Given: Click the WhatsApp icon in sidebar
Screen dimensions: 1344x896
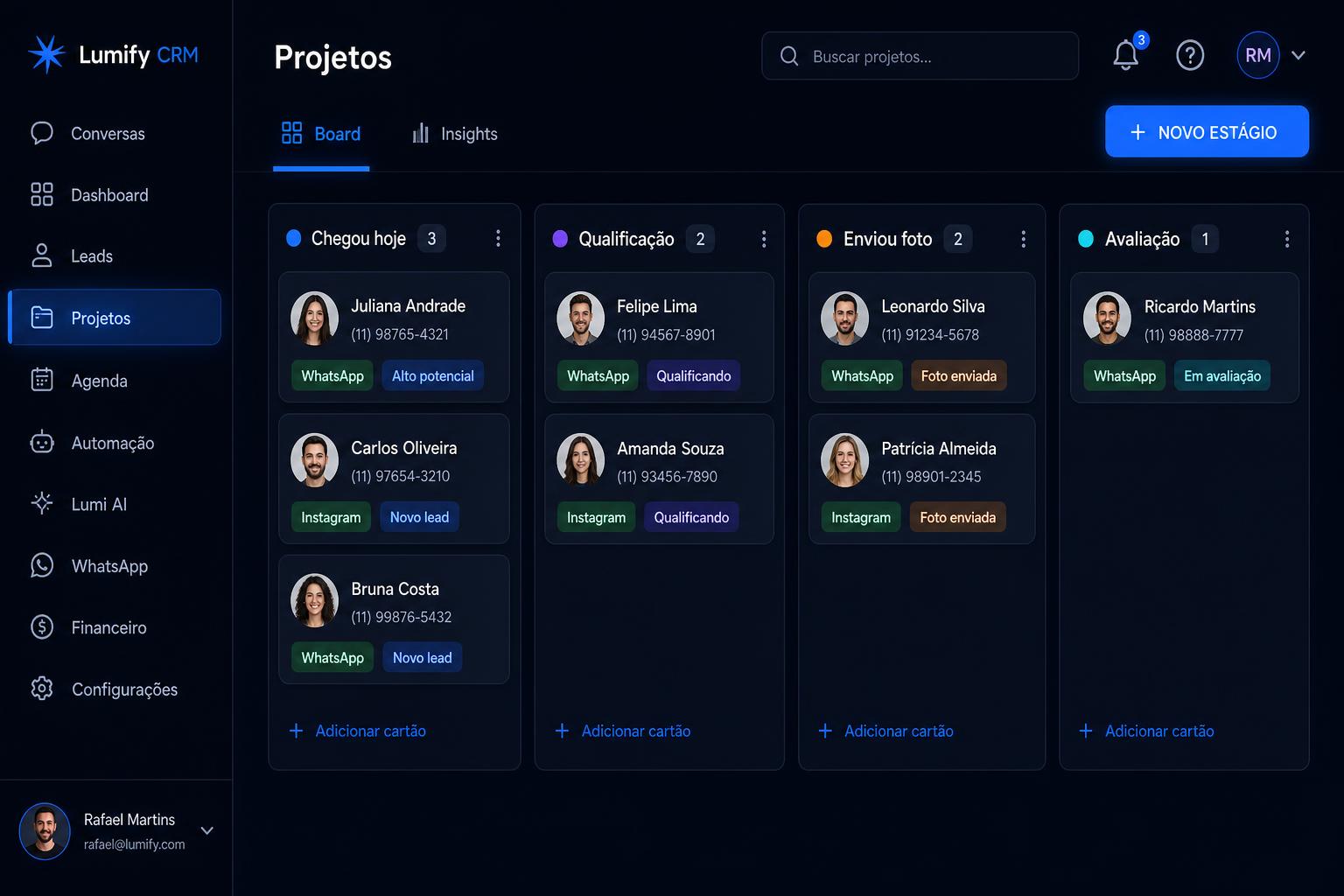Looking at the screenshot, I should (42, 565).
